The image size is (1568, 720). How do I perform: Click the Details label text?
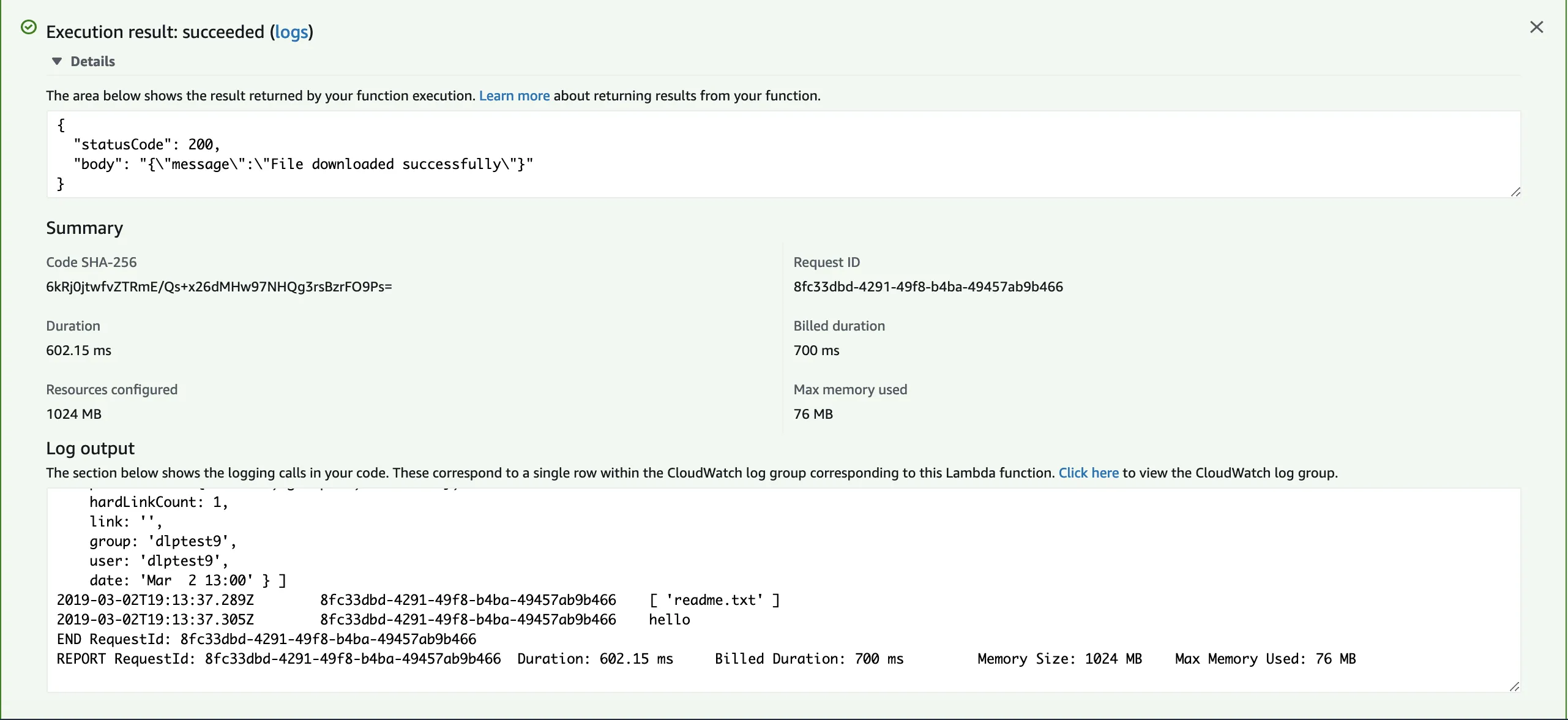click(x=93, y=61)
